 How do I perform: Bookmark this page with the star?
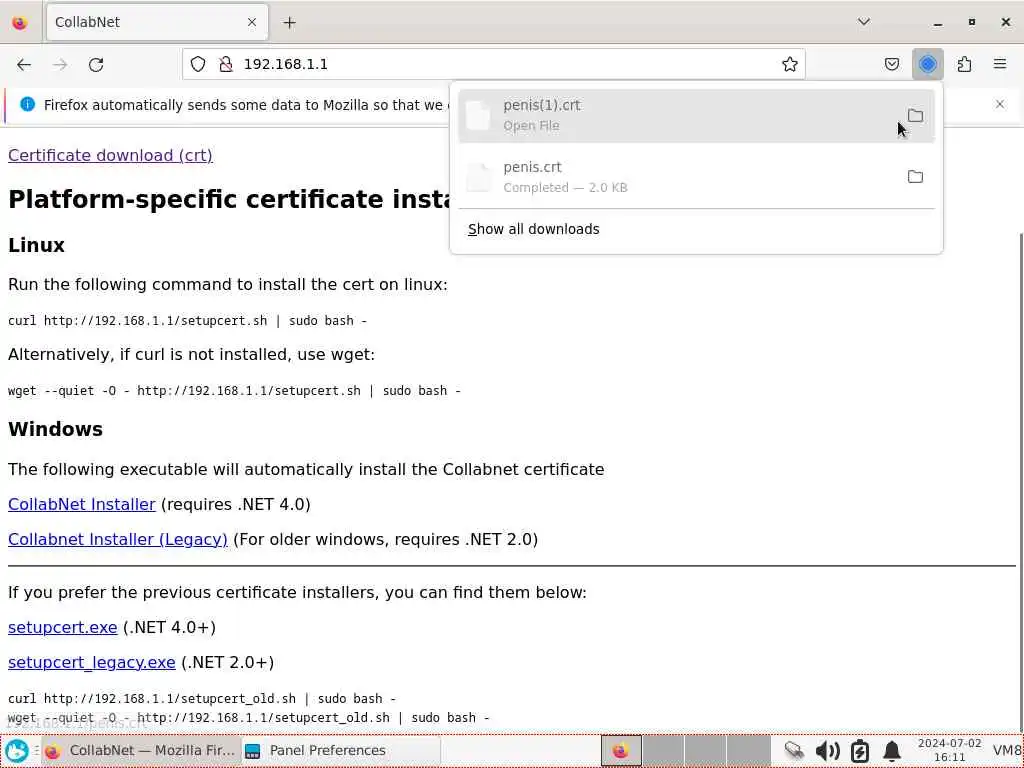point(790,64)
